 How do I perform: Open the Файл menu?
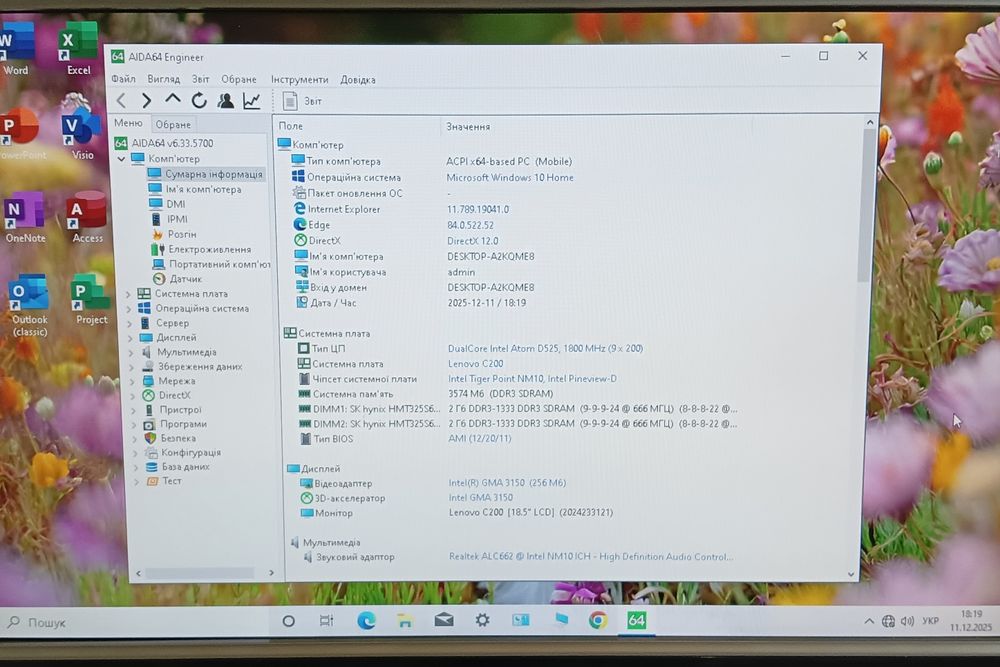tap(124, 79)
